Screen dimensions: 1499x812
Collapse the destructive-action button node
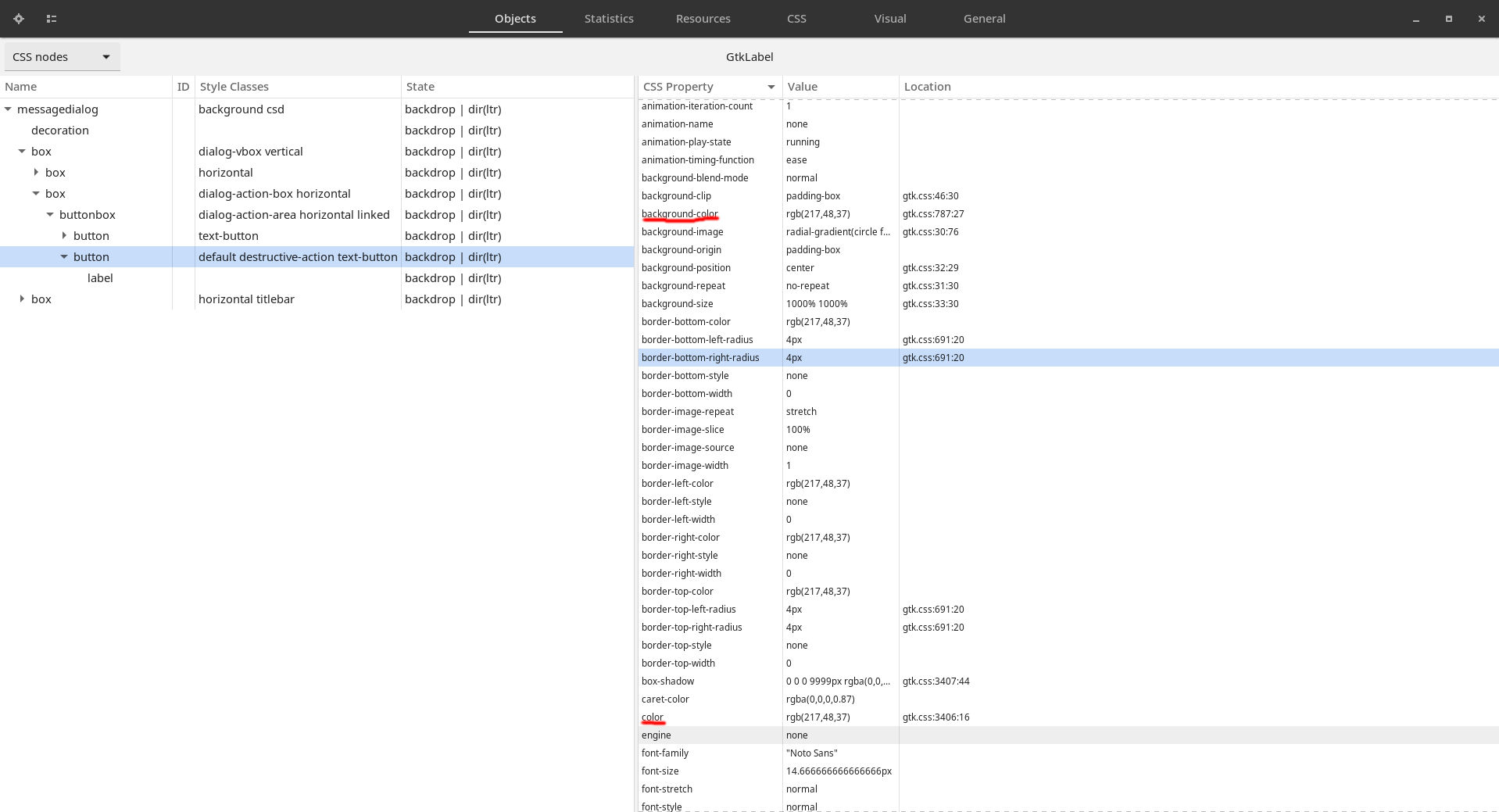64,257
